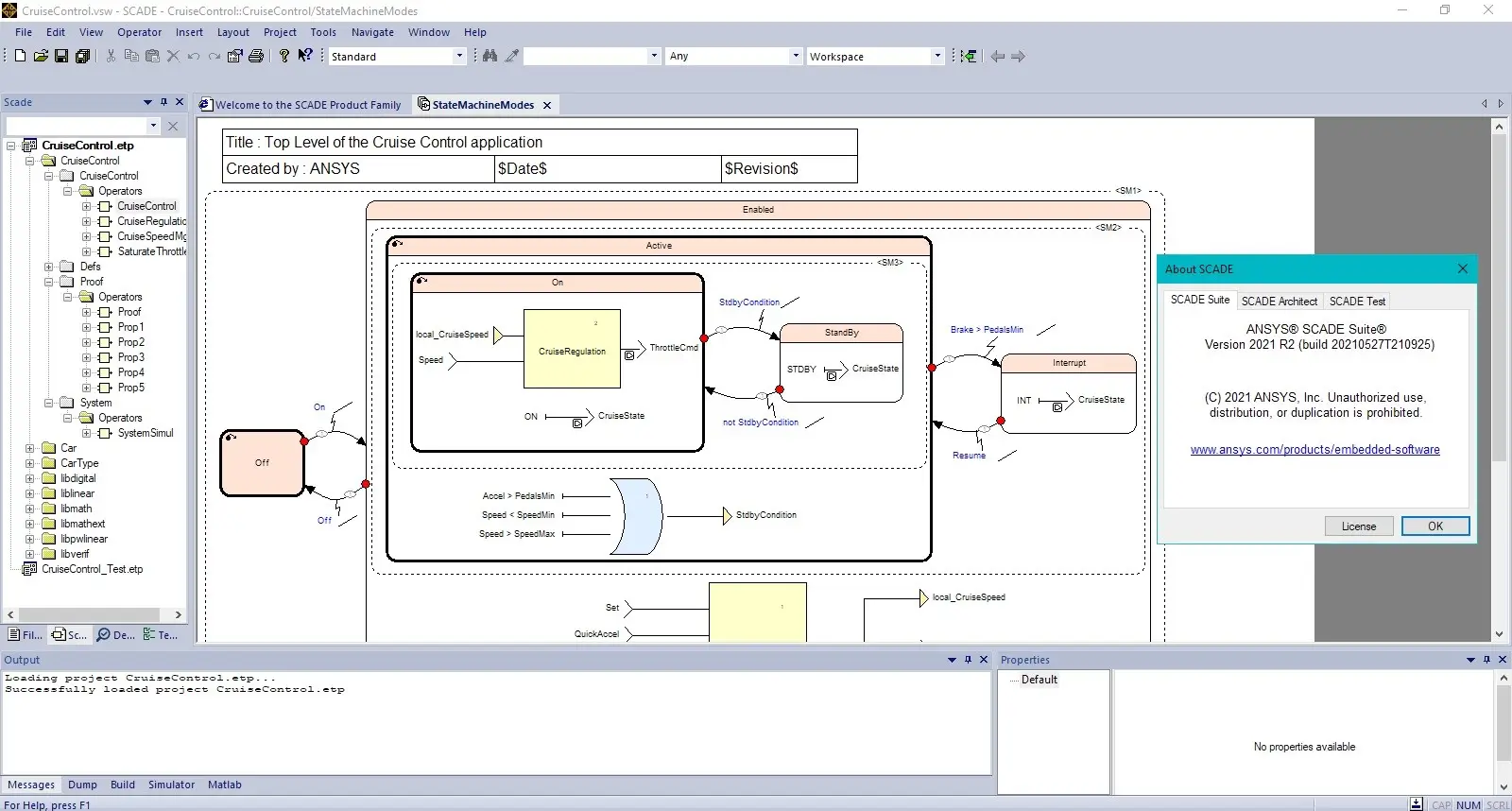This screenshot has height=811, width=1512.
Task: Switch to SCADE Test tab in About dialog
Action: tap(1357, 302)
